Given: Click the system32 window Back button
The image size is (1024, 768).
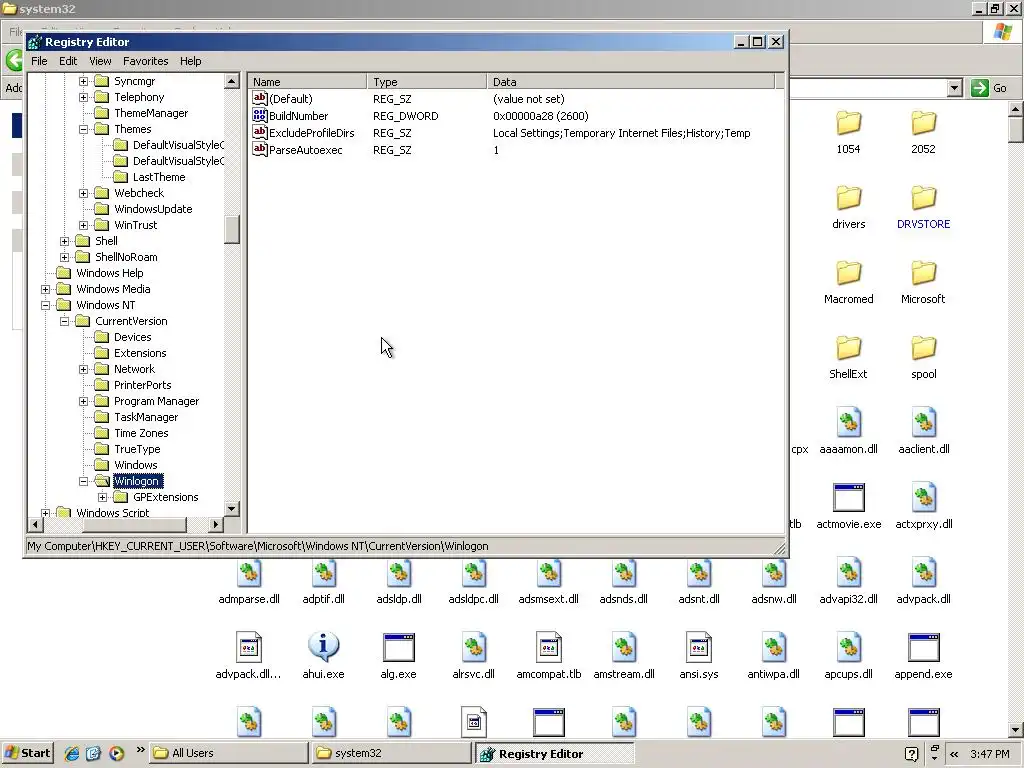Looking at the screenshot, I should point(14,61).
